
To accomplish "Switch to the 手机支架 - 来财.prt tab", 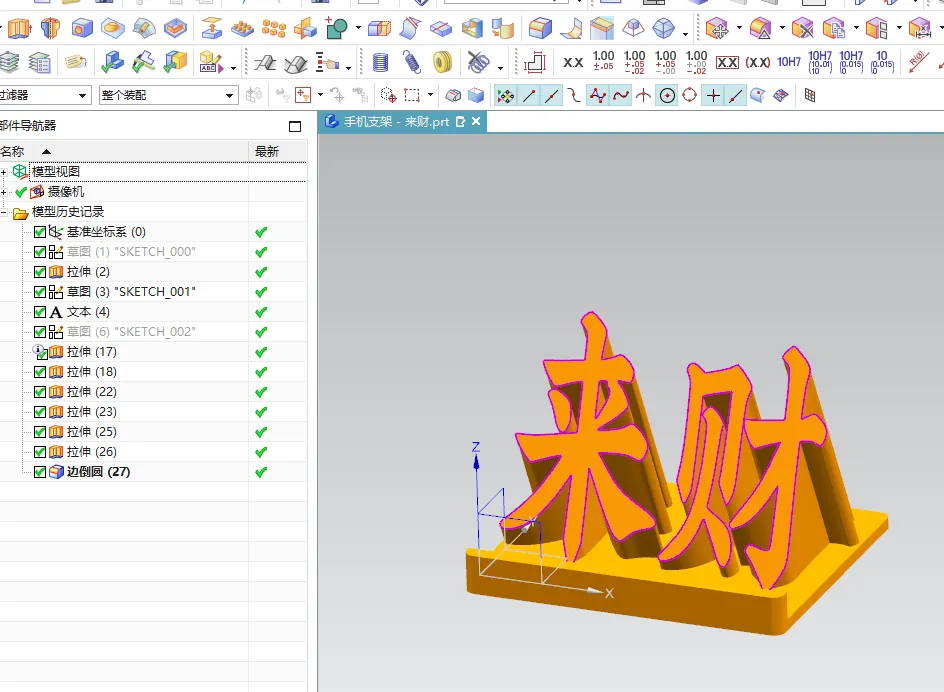I will pyautogui.click(x=396, y=122).
